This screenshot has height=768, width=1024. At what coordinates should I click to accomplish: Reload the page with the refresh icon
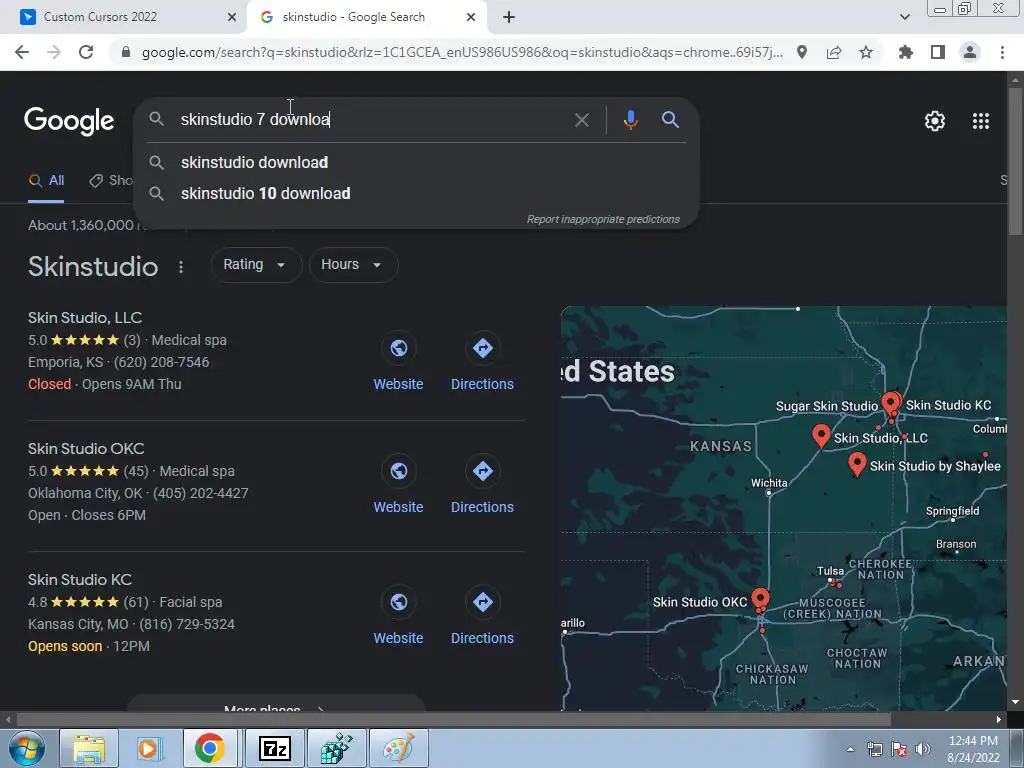point(86,52)
